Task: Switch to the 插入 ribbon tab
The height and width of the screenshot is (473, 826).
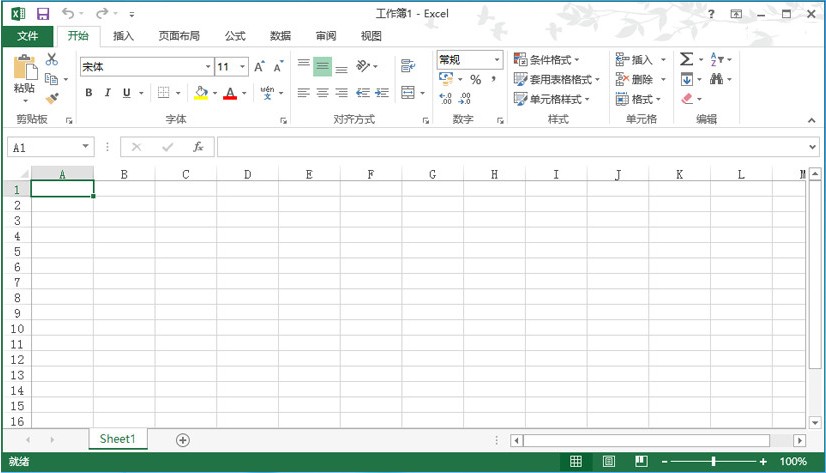Action: click(x=123, y=36)
